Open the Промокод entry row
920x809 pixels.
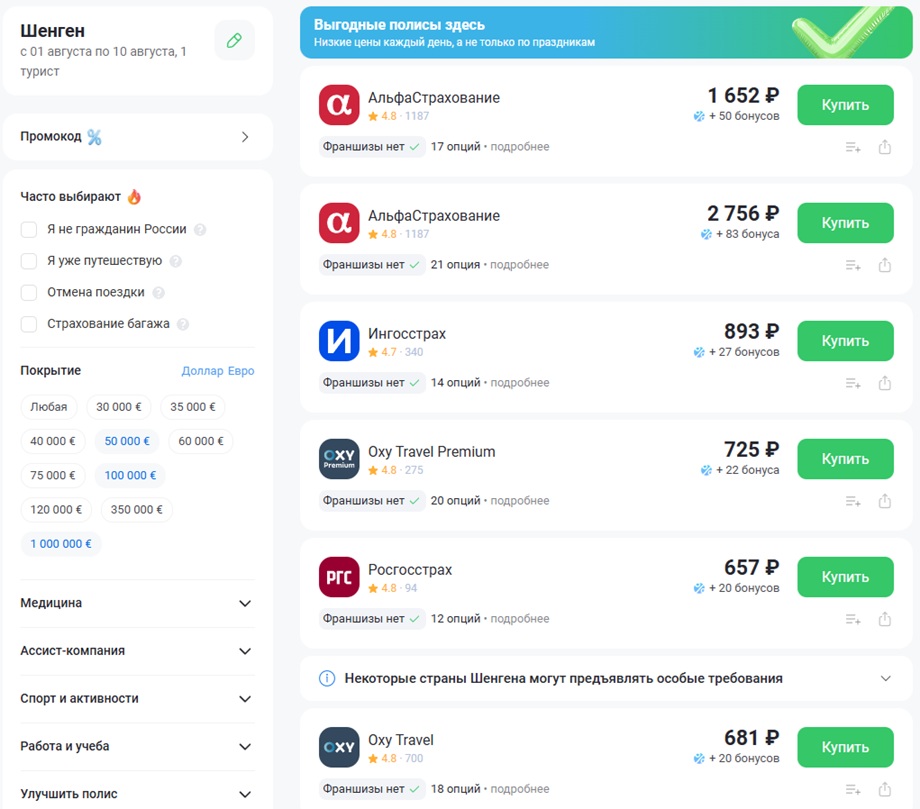pos(137,137)
